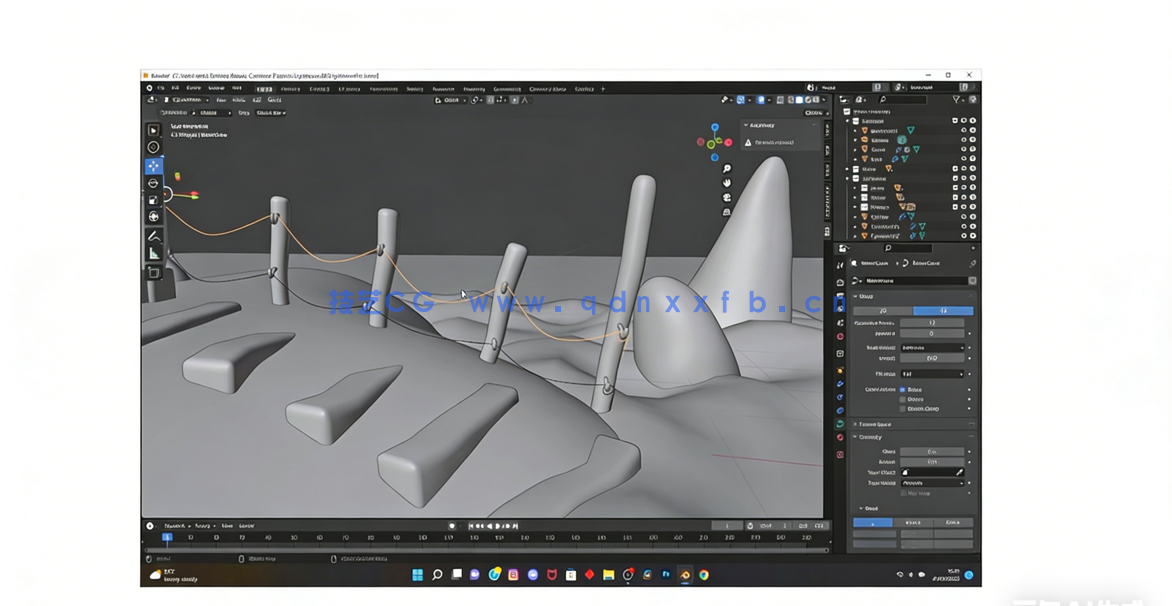Toggle viewport visibility of the first outliner object
Viewport: 1172px width, 606px height.
click(x=965, y=131)
